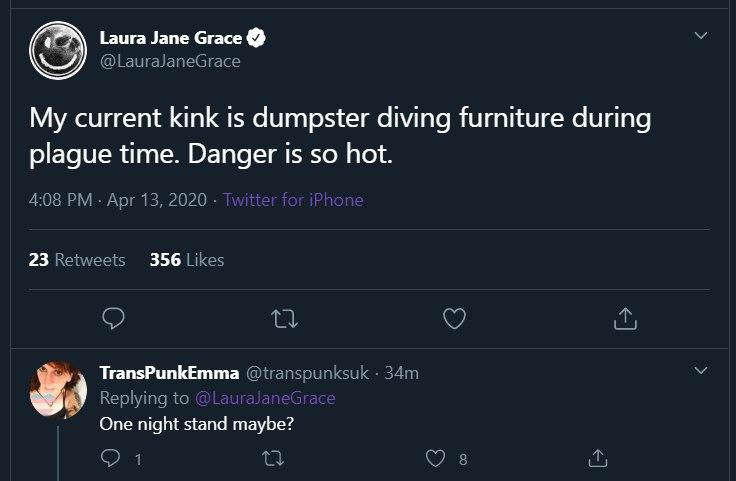The height and width of the screenshot is (481, 736).
Task: Retweet the dumpster diving tweet
Action: point(284,318)
